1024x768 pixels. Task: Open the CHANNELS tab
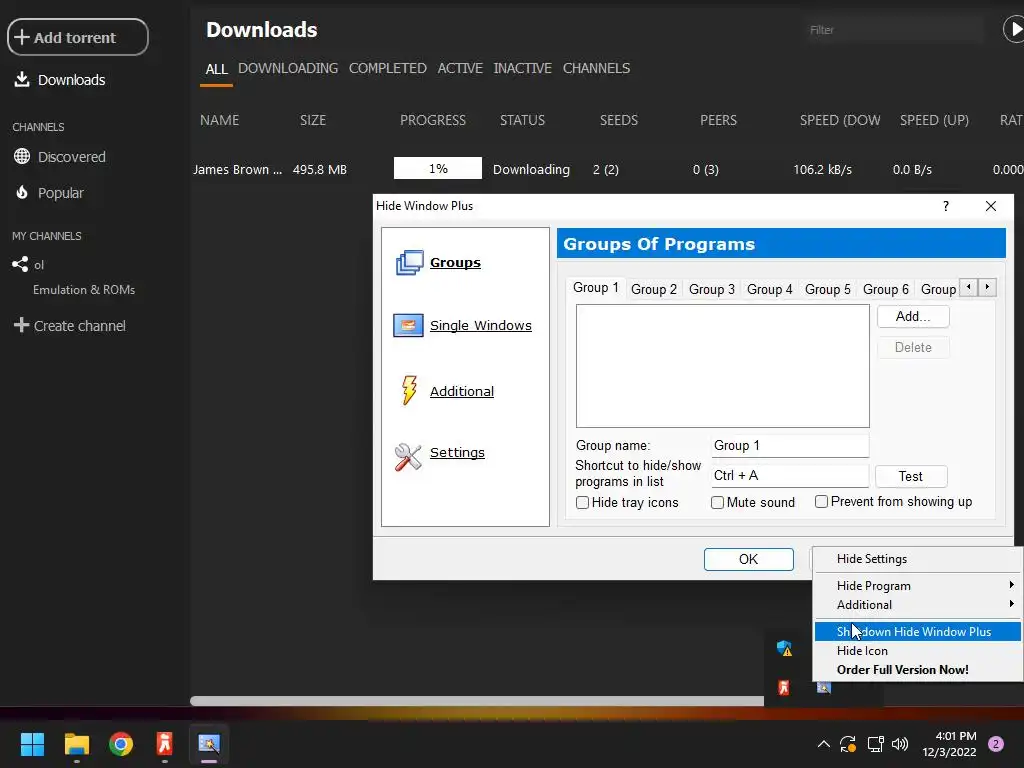(596, 68)
